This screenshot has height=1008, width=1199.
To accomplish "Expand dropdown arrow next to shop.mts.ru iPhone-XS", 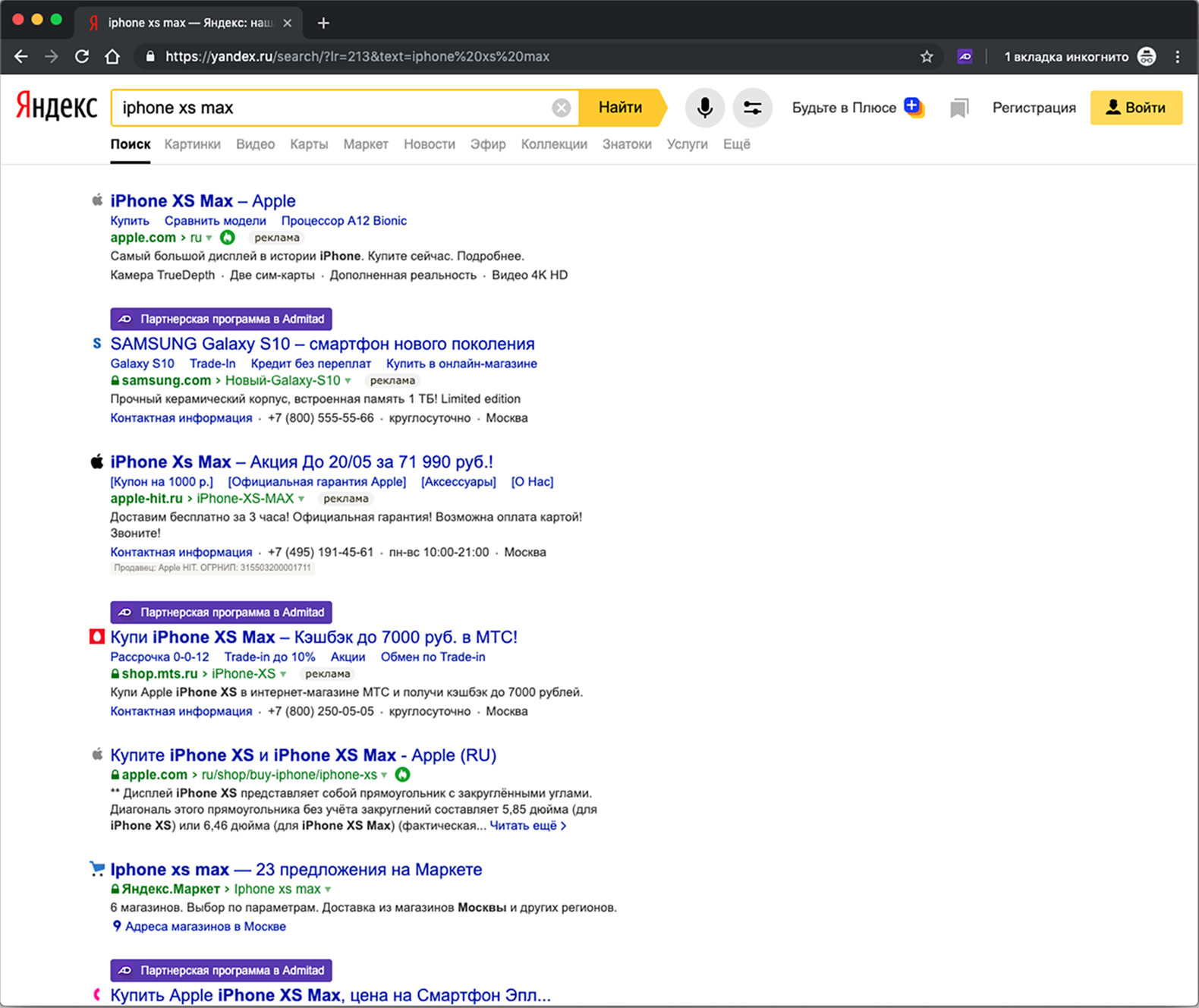I will pos(284,674).
